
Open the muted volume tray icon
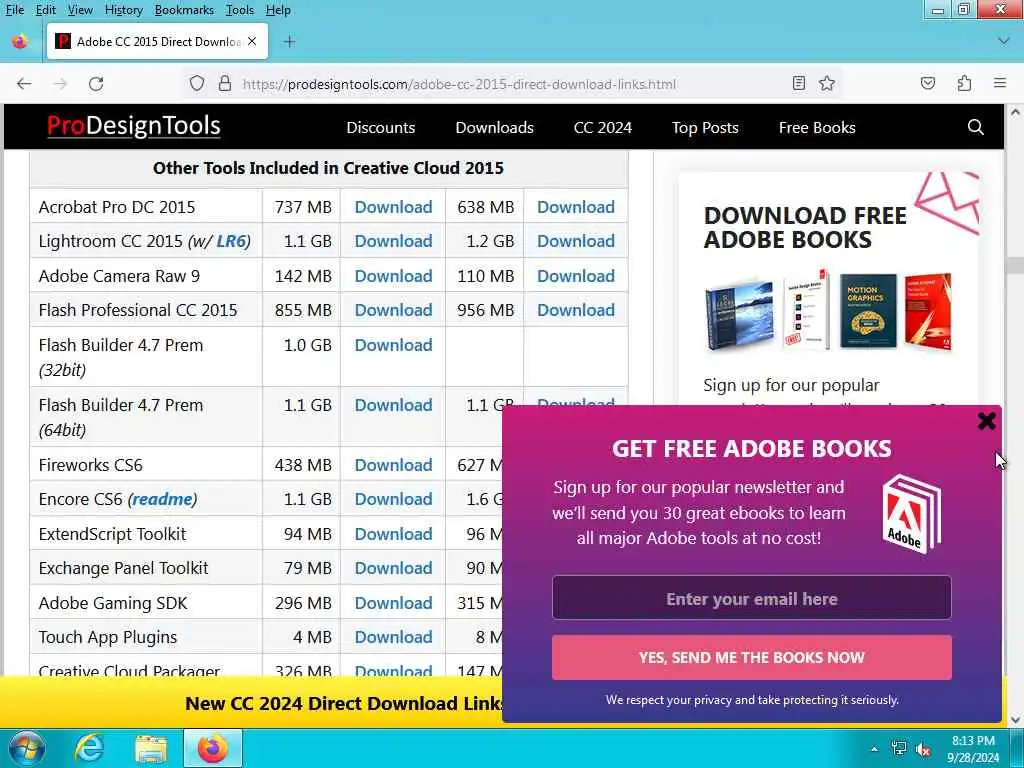tap(923, 749)
